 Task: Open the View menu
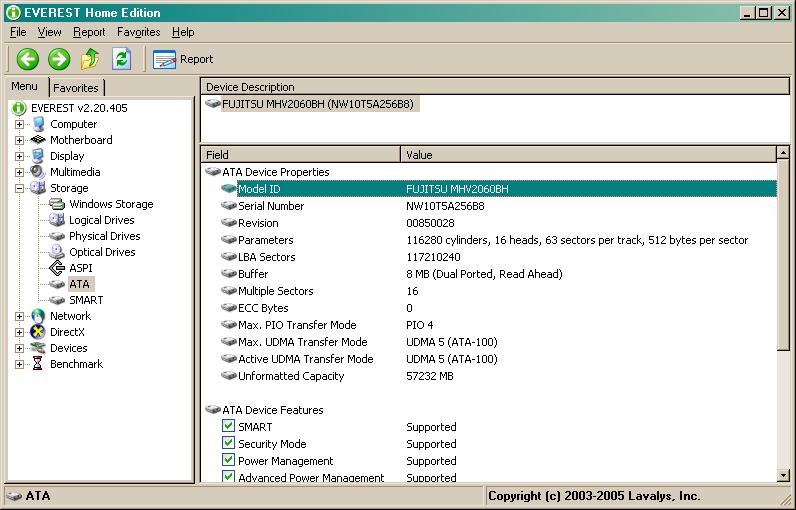(49, 32)
